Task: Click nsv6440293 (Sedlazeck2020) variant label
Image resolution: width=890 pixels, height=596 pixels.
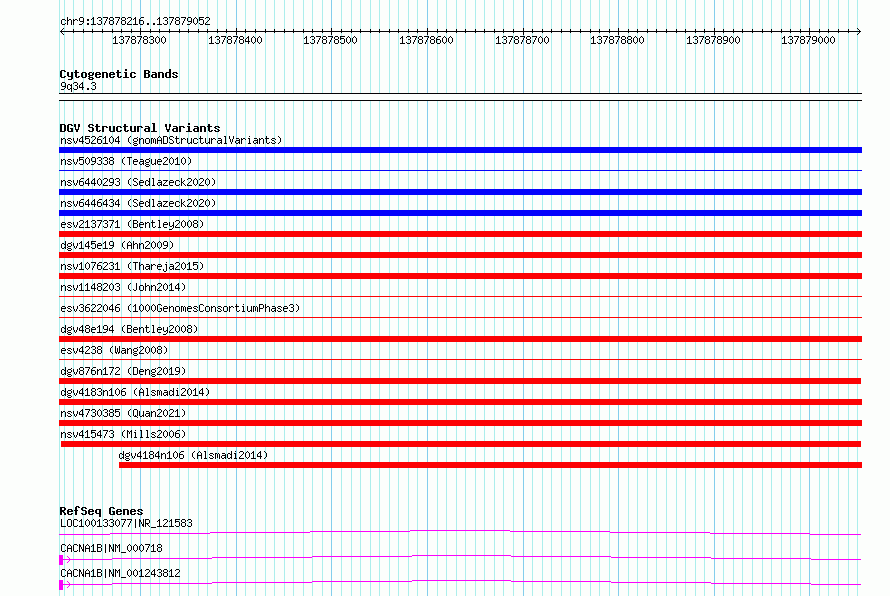Action: [x=138, y=182]
